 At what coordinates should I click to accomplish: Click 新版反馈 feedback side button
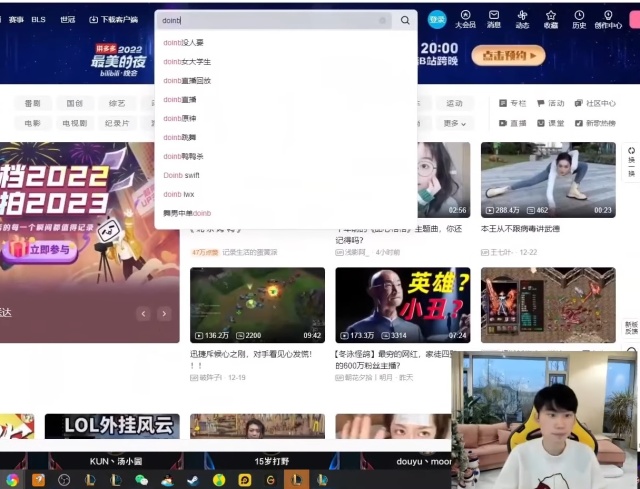click(x=631, y=328)
